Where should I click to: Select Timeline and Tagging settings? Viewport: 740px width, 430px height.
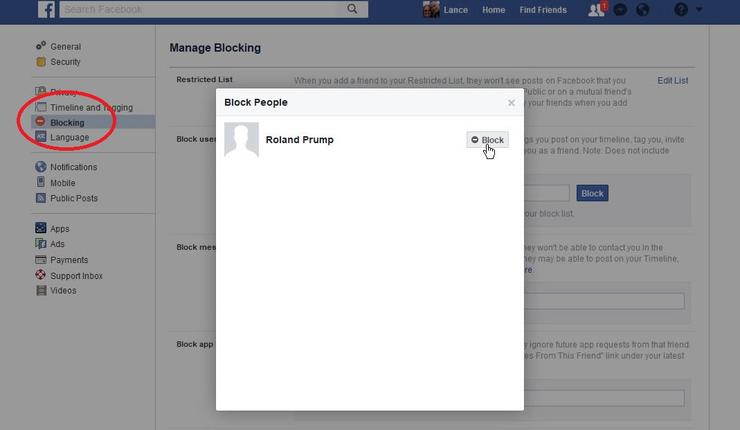(x=92, y=108)
